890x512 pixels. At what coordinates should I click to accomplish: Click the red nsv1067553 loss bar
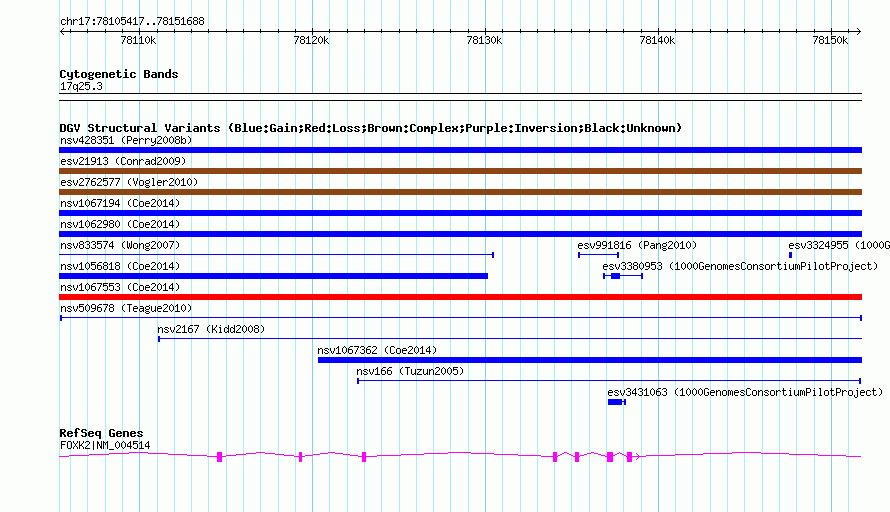coord(460,297)
